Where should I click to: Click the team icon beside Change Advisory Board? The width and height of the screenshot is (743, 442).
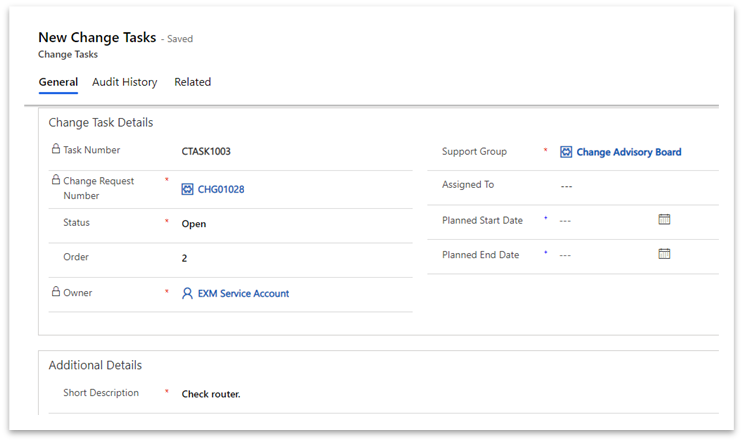[566, 152]
